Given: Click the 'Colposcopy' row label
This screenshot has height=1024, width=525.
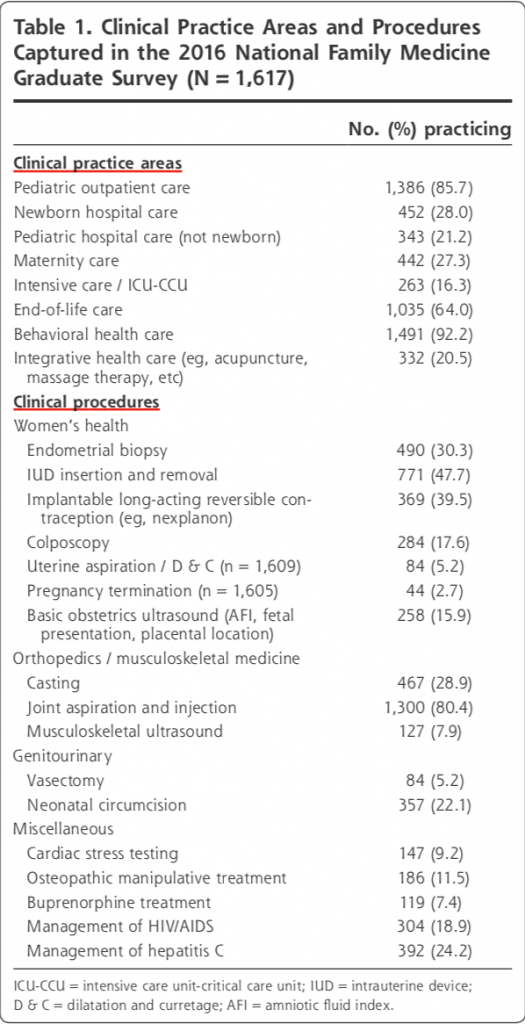Looking at the screenshot, I should point(68,543).
